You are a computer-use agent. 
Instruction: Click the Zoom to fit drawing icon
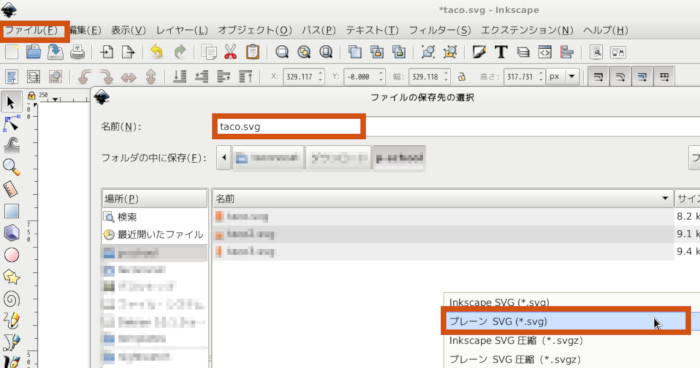tap(304, 52)
